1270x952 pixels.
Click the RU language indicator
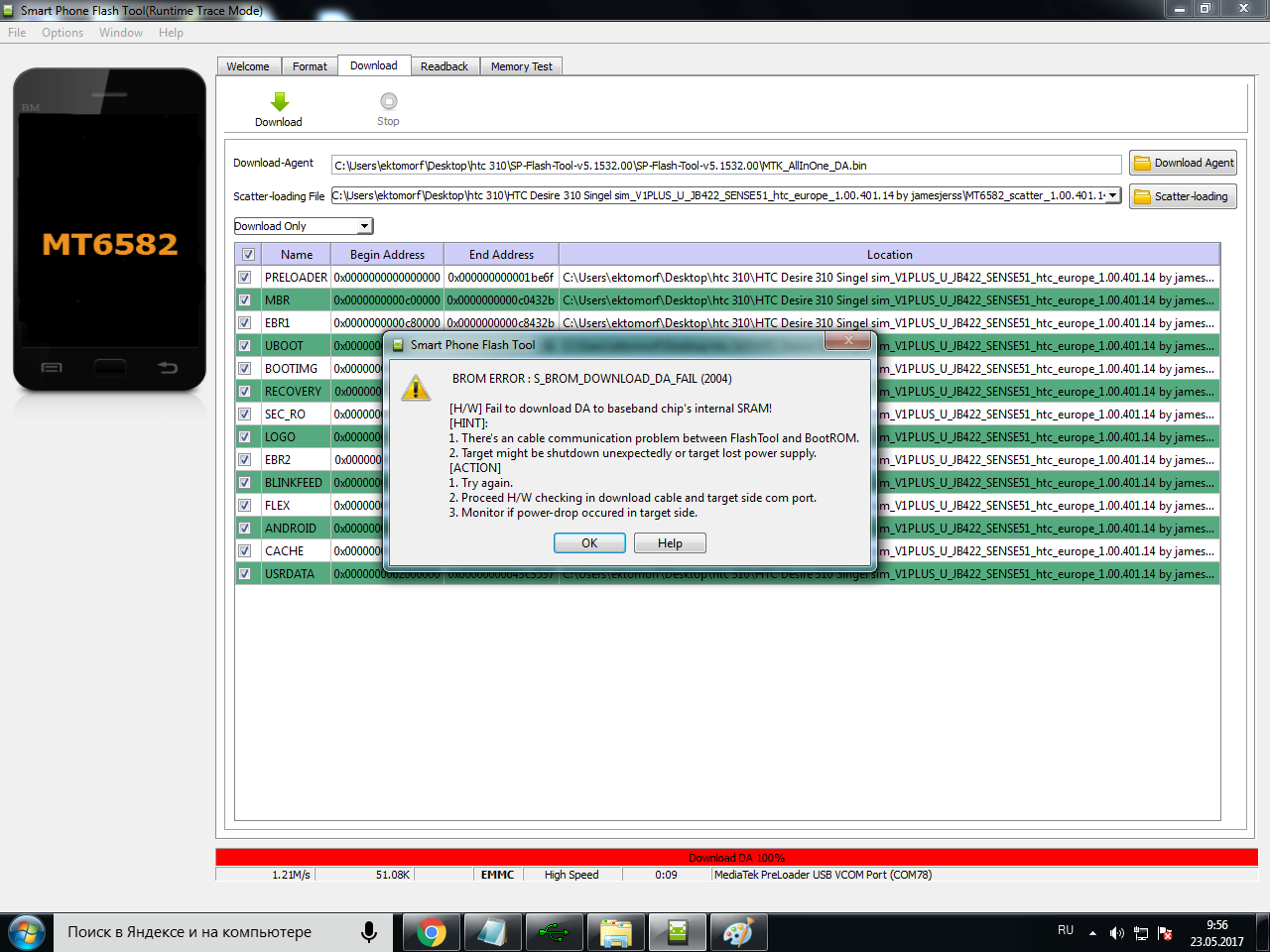1066,930
